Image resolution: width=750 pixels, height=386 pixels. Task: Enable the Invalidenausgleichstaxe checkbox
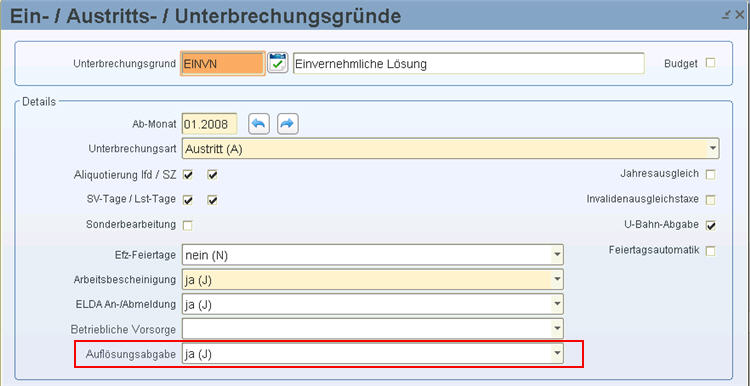(x=711, y=199)
